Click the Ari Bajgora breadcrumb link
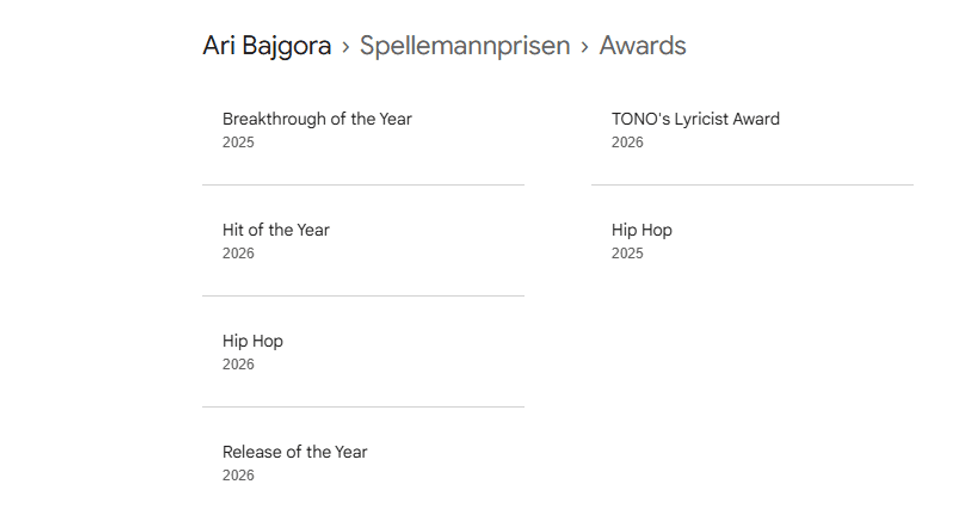Viewport: 980px width, 512px height. coord(266,46)
